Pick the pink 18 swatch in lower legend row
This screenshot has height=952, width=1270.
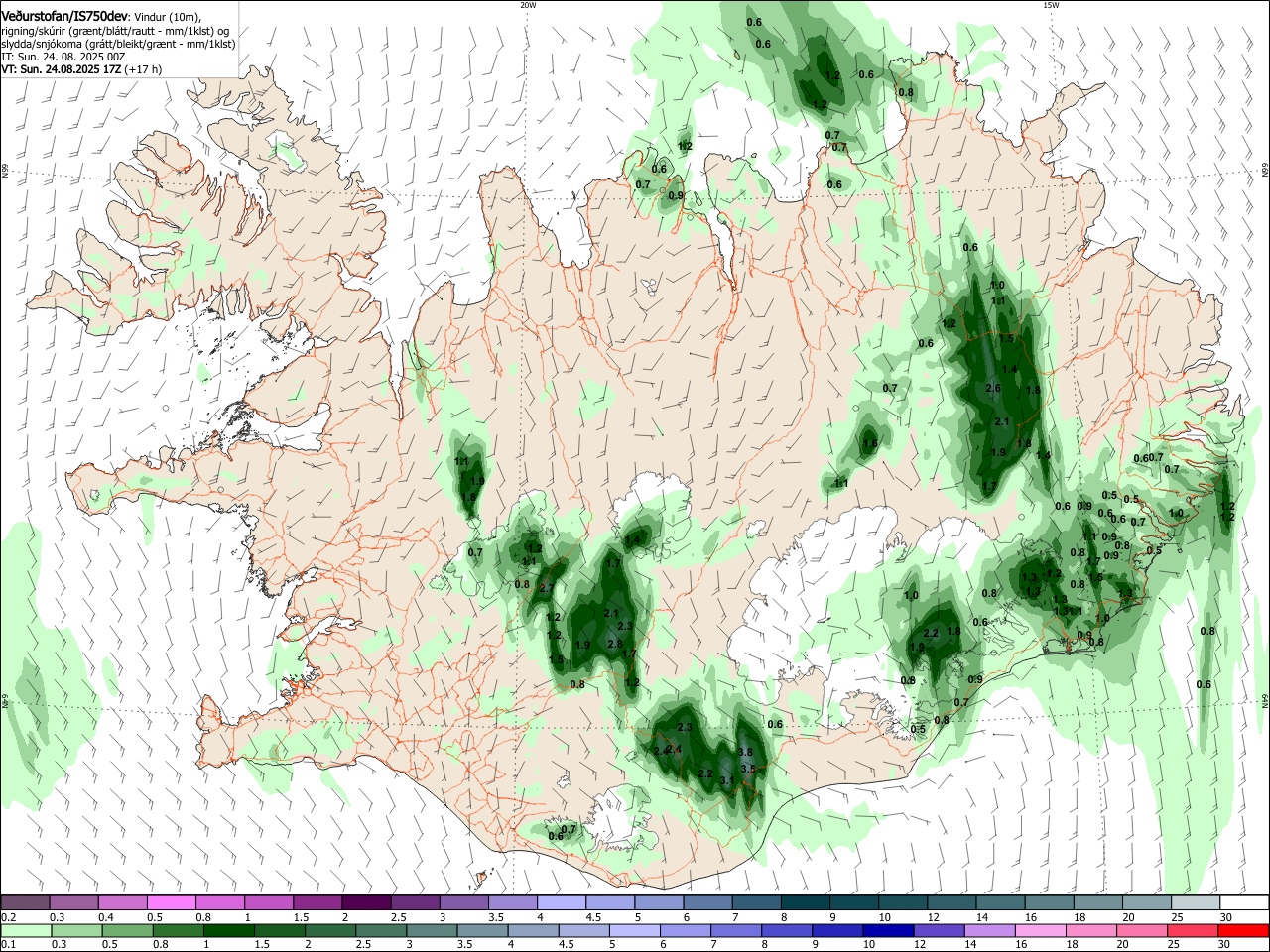(x=1089, y=931)
